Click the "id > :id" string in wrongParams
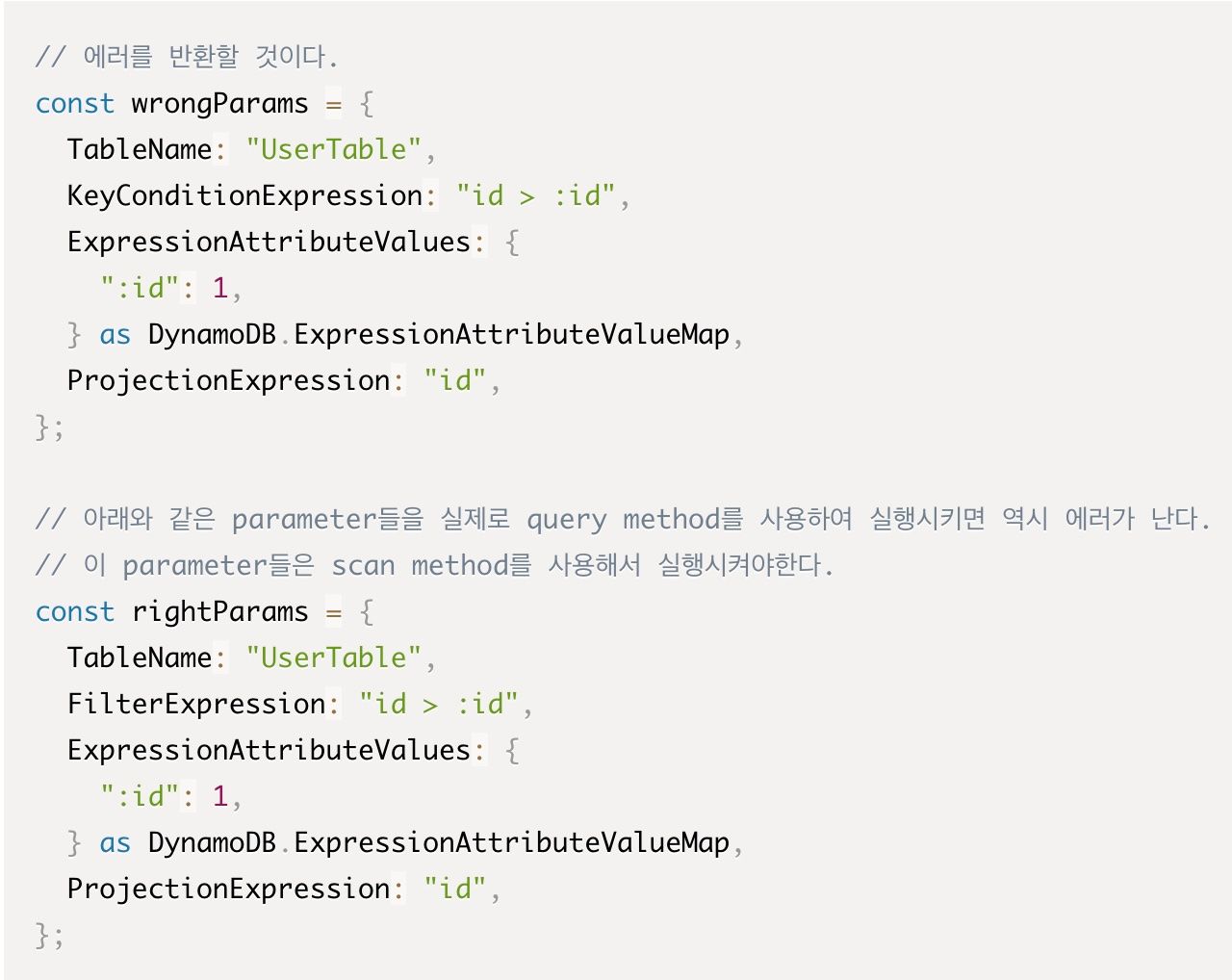Image resolution: width=1232 pixels, height=980 pixels. pos(536,195)
